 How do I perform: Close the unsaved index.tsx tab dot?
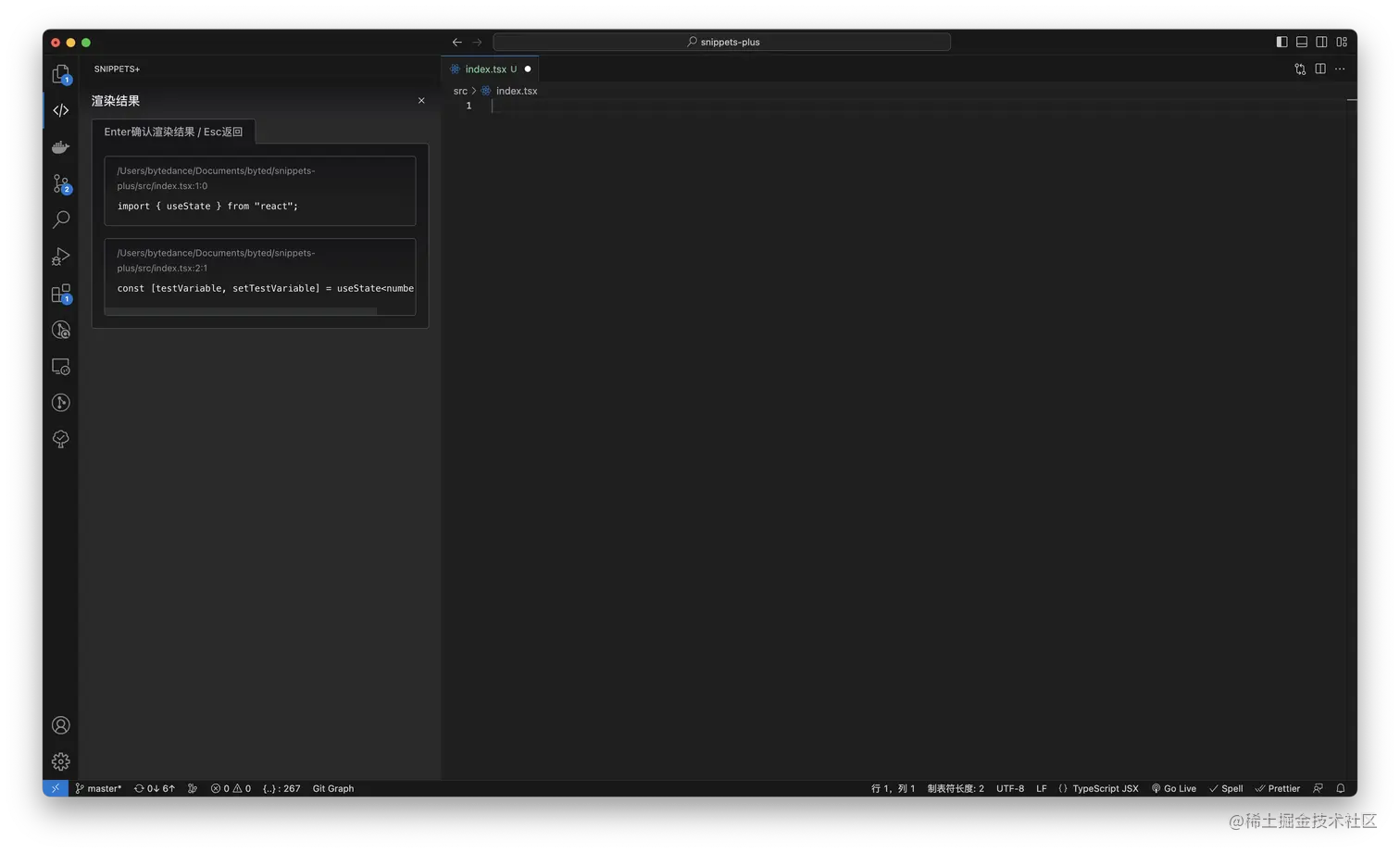pos(528,69)
